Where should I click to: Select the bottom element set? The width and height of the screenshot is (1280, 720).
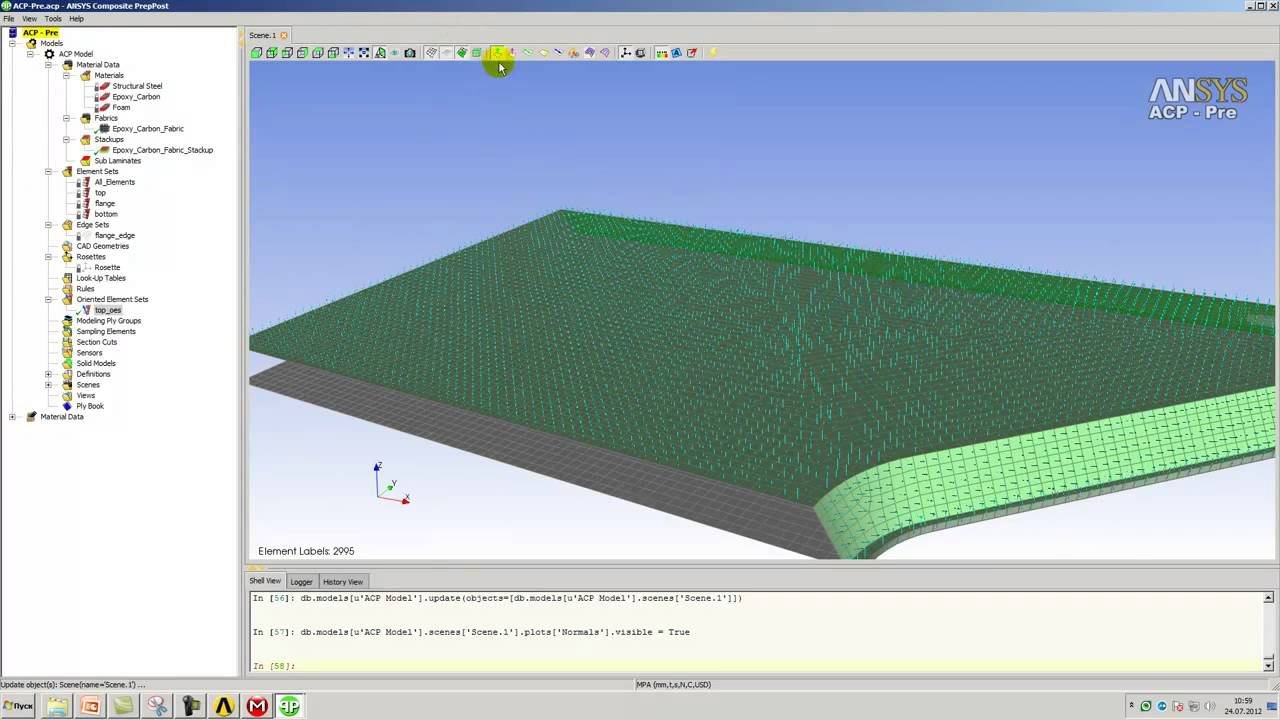point(106,214)
